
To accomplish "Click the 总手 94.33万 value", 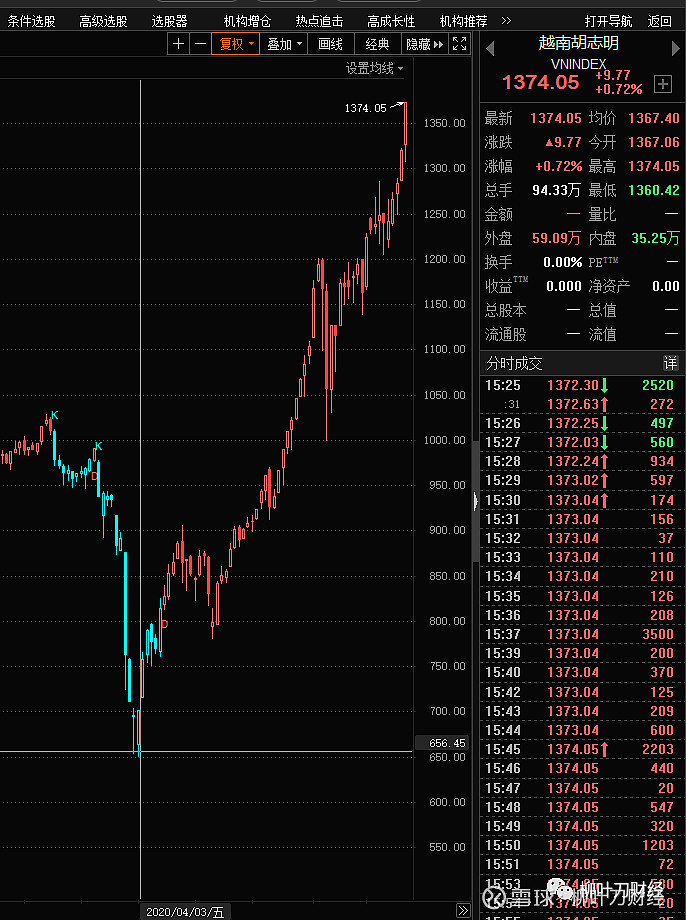I will [x=556, y=190].
